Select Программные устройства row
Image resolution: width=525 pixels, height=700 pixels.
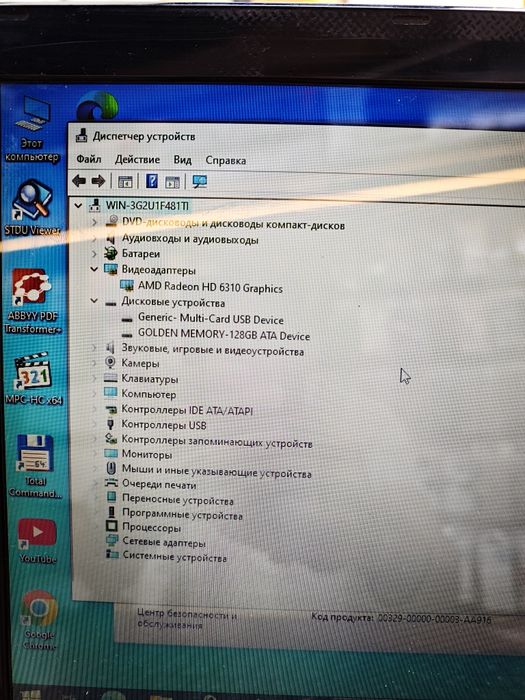(182, 514)
